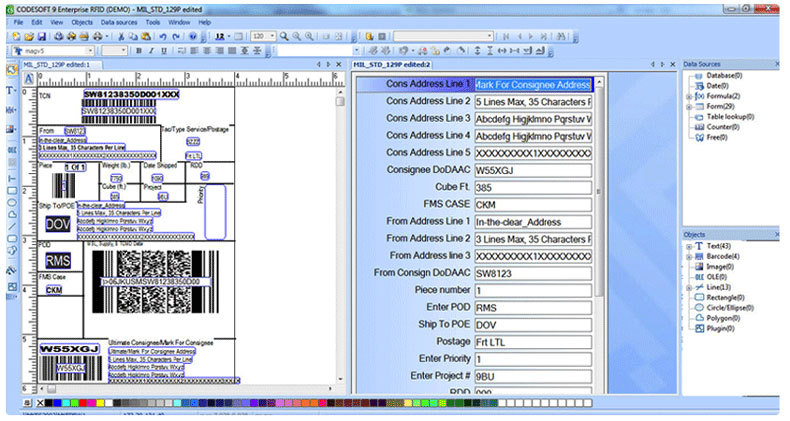Click the Save icon in the toolbar

tap(43, 35)
